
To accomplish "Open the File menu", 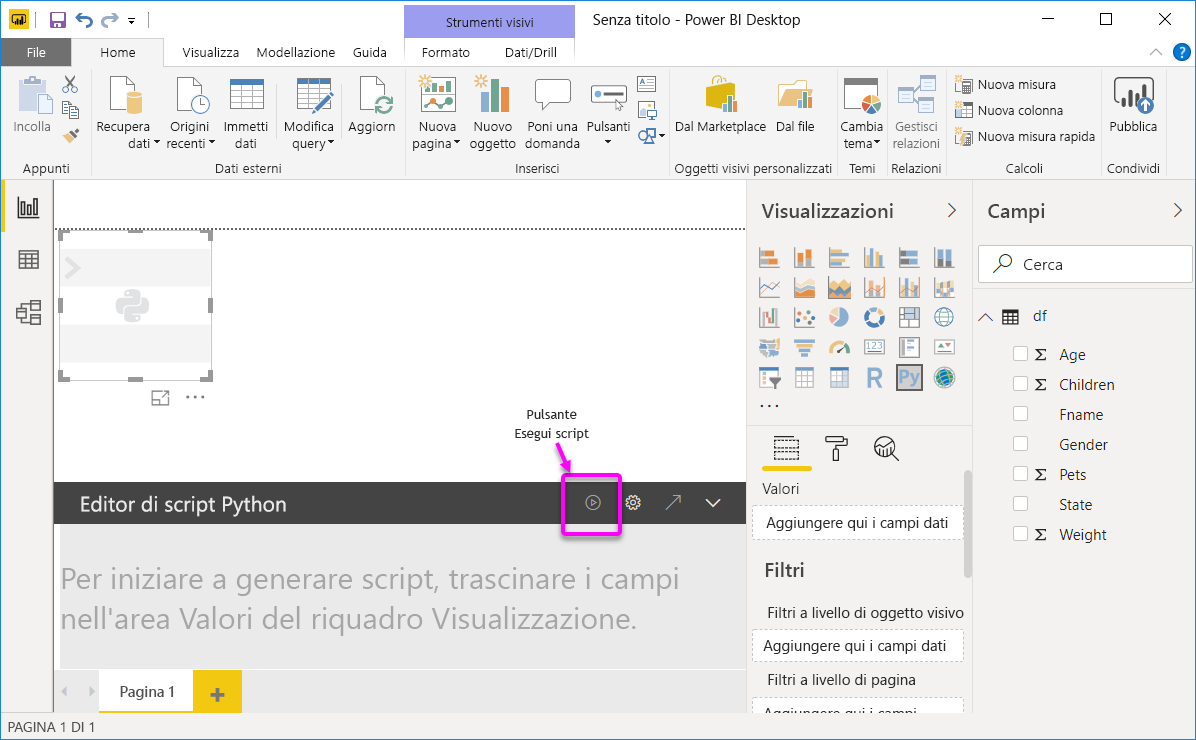I will point(36,52).
